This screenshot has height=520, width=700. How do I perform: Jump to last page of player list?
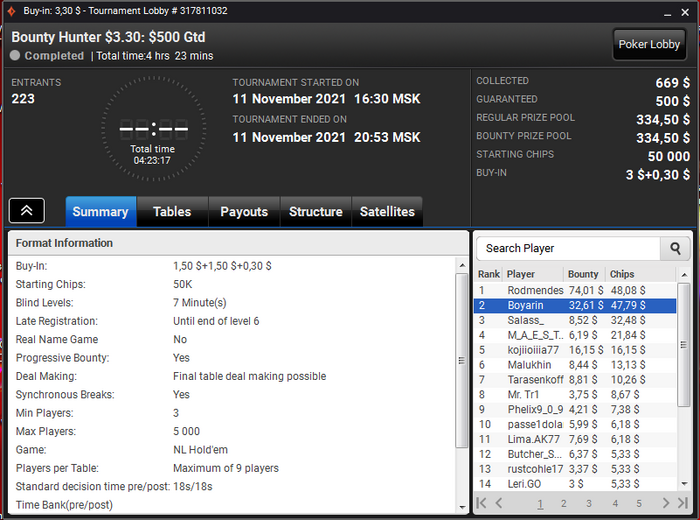[683, 503]
